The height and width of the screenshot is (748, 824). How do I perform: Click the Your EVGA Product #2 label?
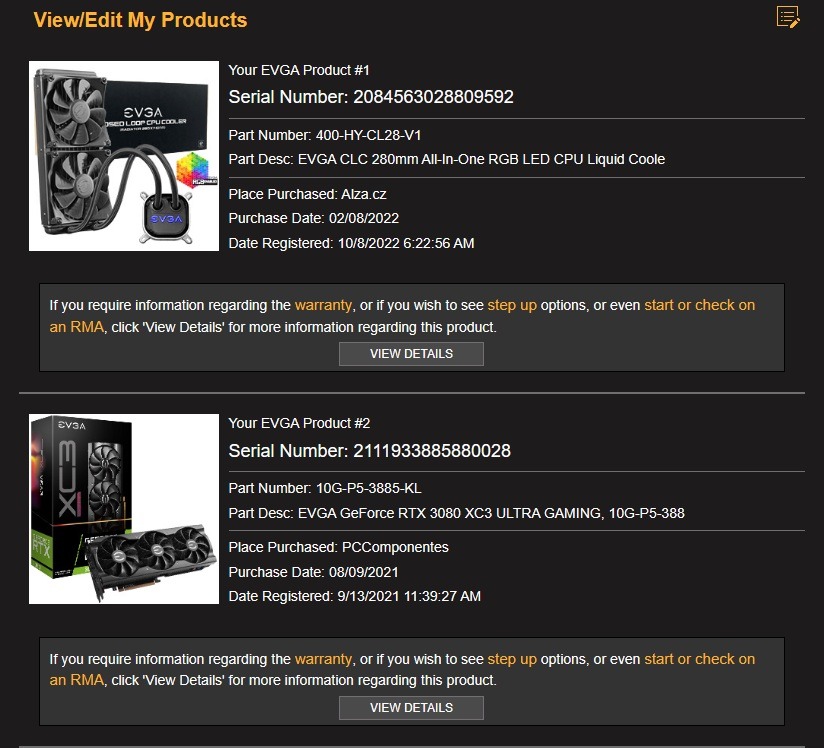tap(299, 423)
